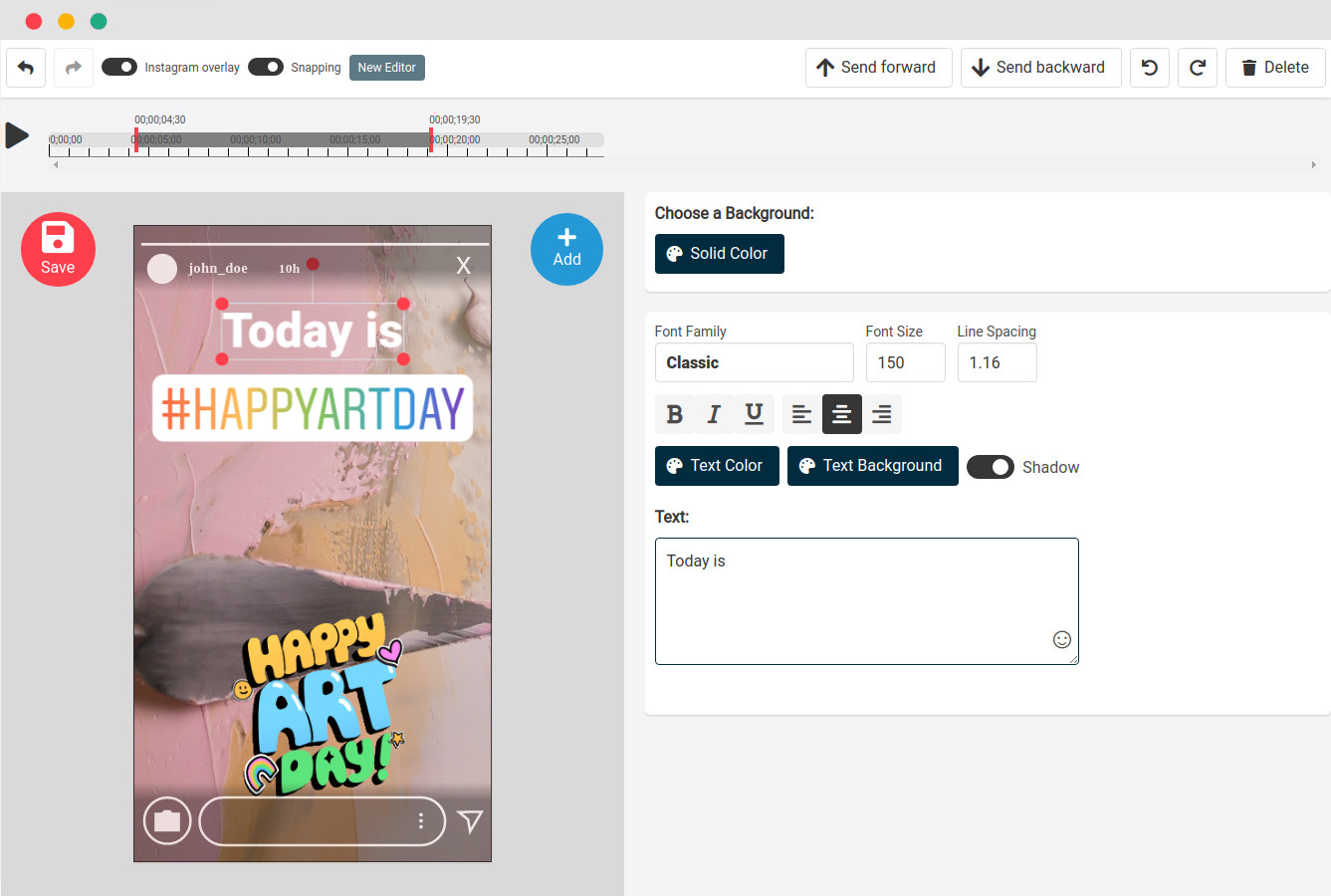Underline the selected text
1331x896 pixels.
753,413
